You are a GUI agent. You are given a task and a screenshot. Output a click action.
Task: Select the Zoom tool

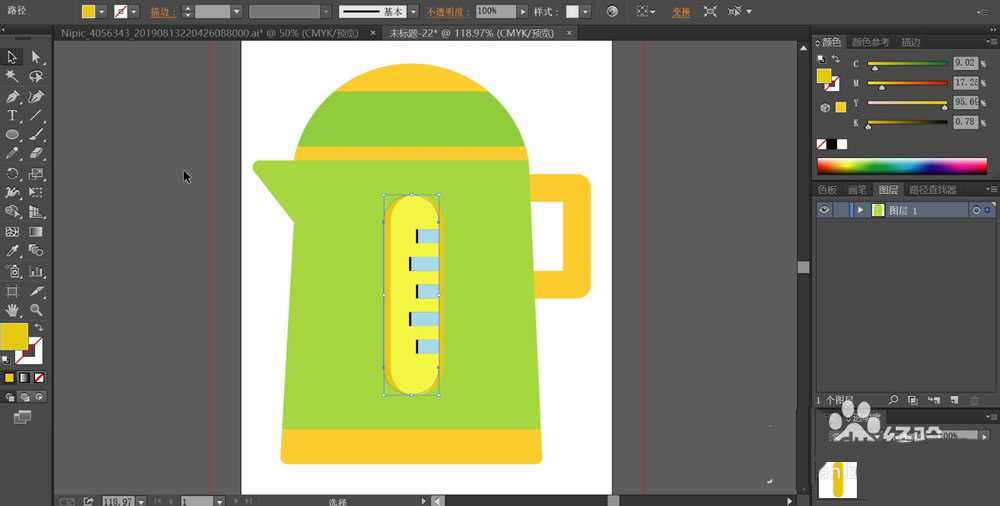coord(36,310)
